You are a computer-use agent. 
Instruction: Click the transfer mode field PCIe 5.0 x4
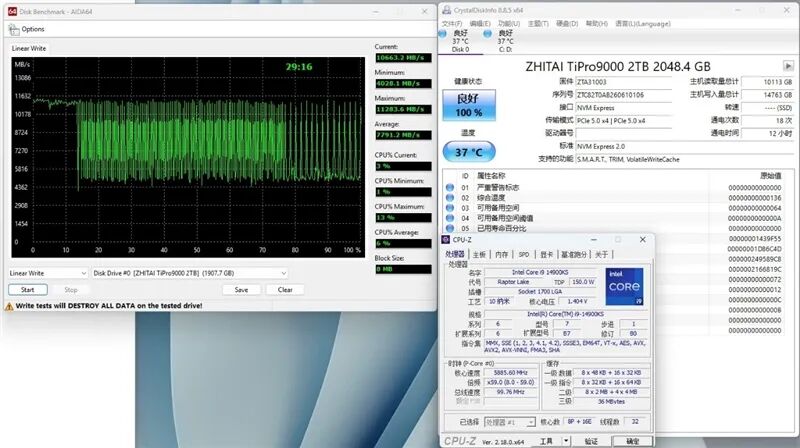tap(623, 121)
